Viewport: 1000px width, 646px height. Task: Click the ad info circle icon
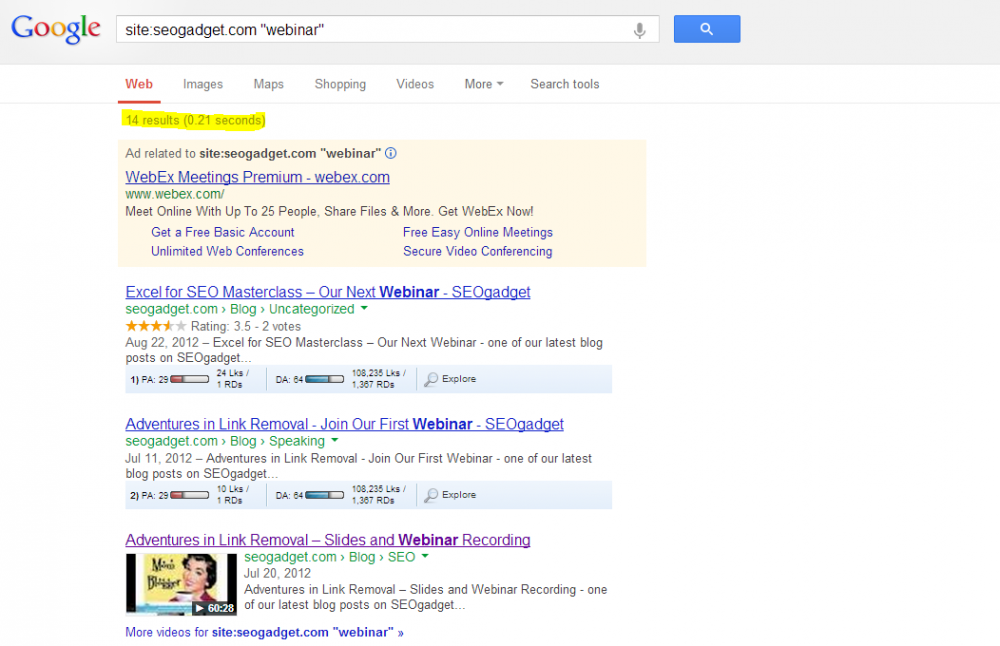click(391, 153)
